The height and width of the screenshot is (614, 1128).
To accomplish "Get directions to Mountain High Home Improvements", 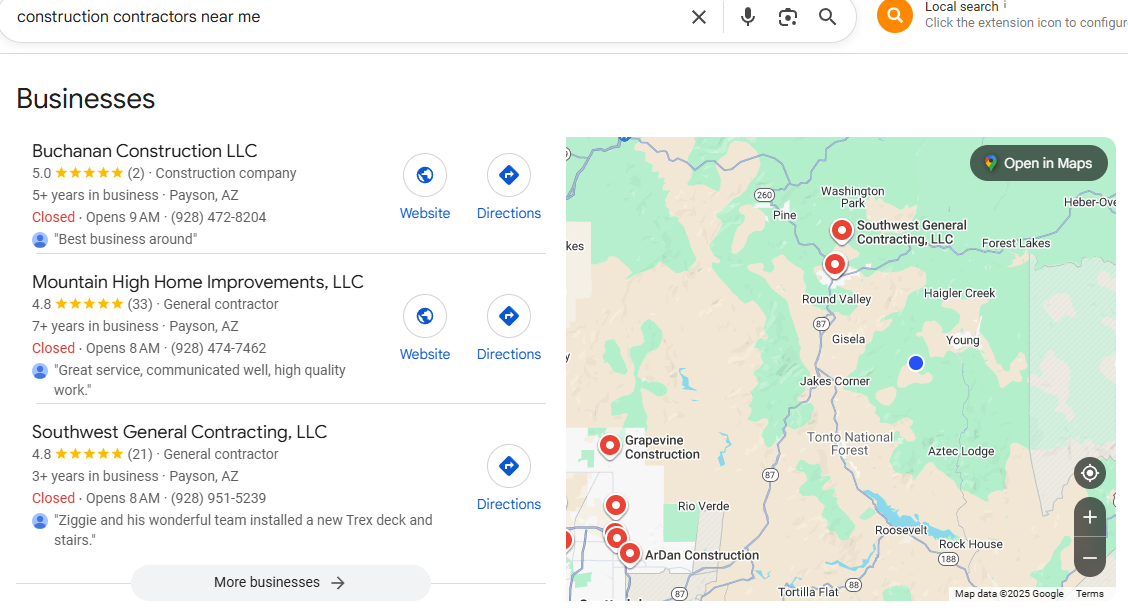I will pyautogui.click(x=508, y=328).
